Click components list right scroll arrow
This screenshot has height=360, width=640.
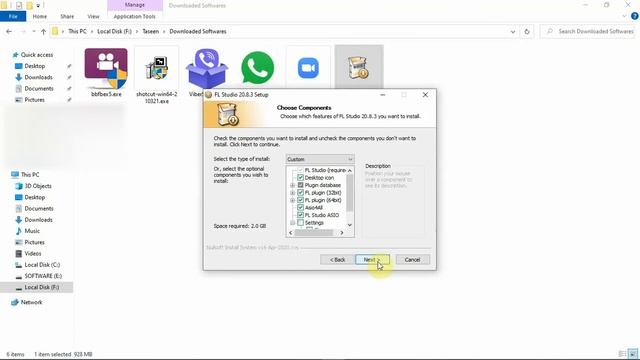(x=342, y=233)
